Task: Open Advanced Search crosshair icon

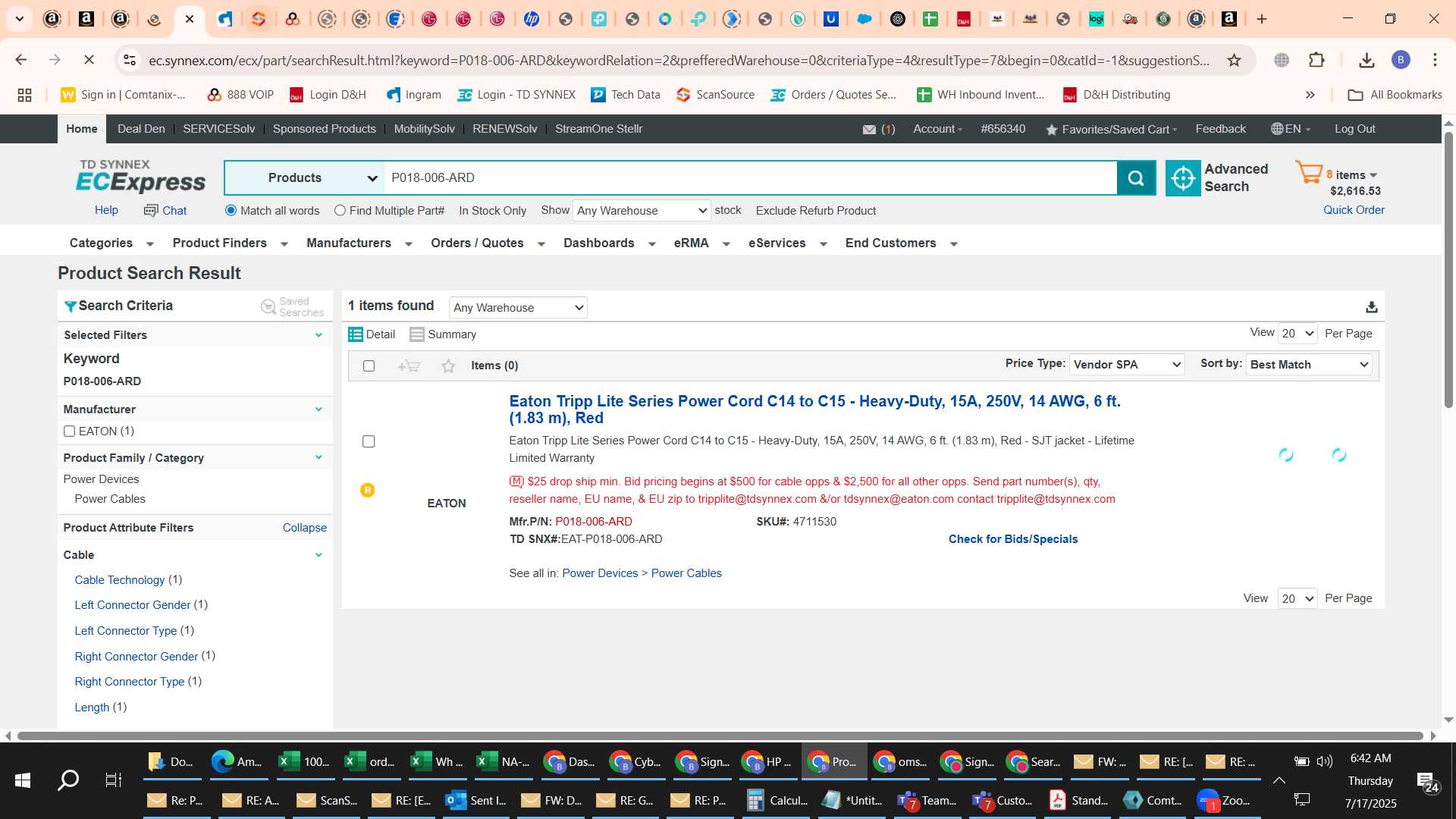Action: 1183,178
